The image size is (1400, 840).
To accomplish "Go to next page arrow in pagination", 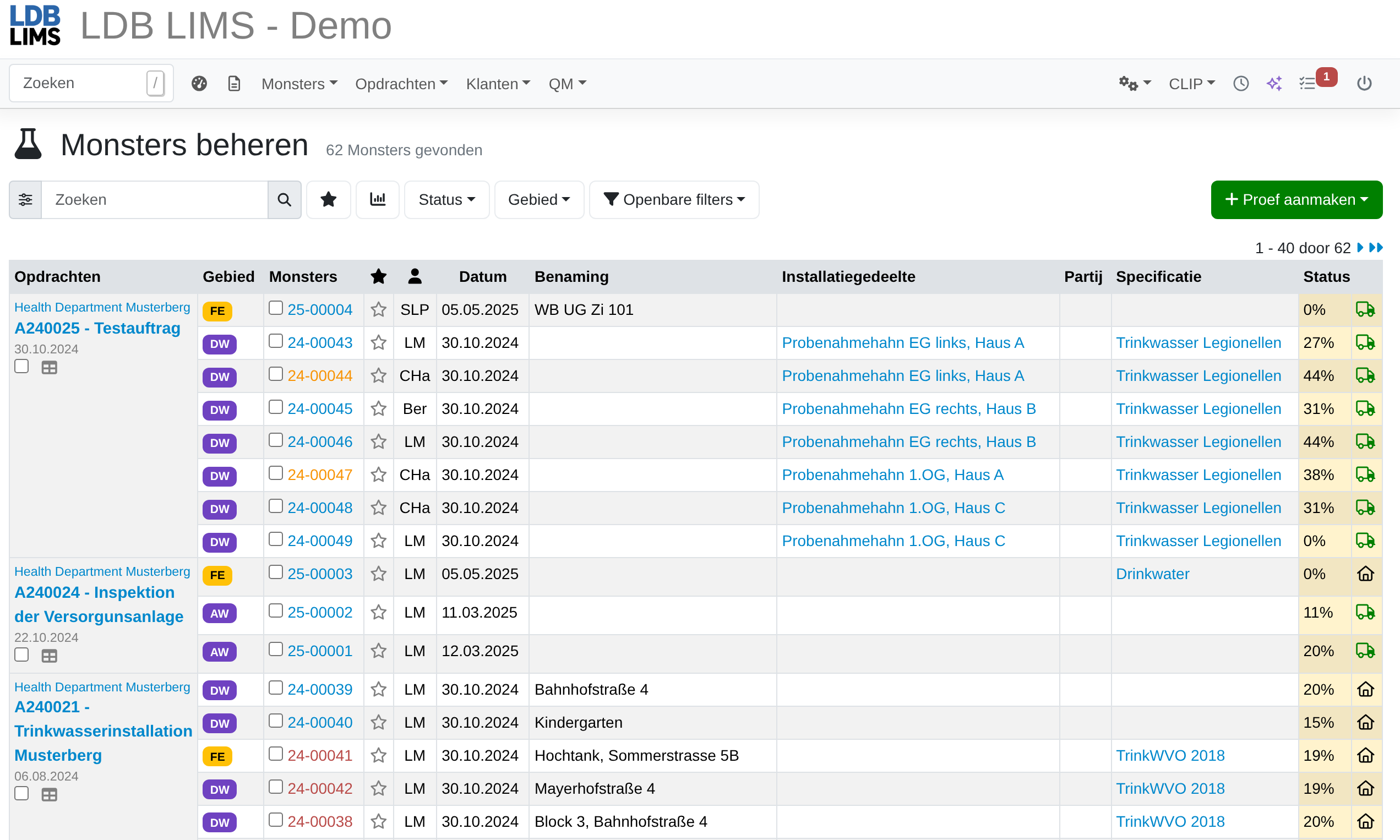I will click(x=1360, y=248).
